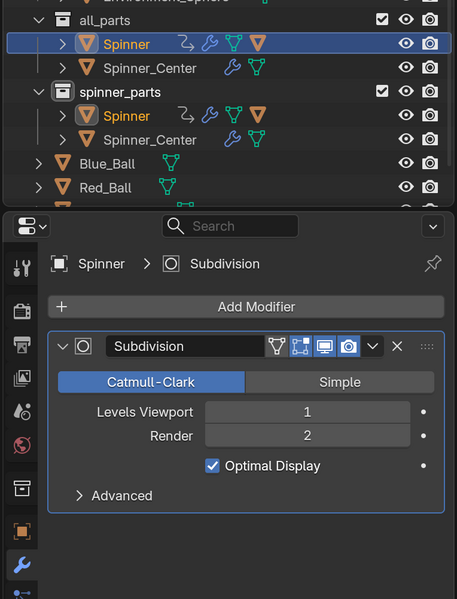Hide Blue_Ball in viewport with eye icon
Image resolution: width=457 pixels, height=599 pixels.
[x=406, y=163]
